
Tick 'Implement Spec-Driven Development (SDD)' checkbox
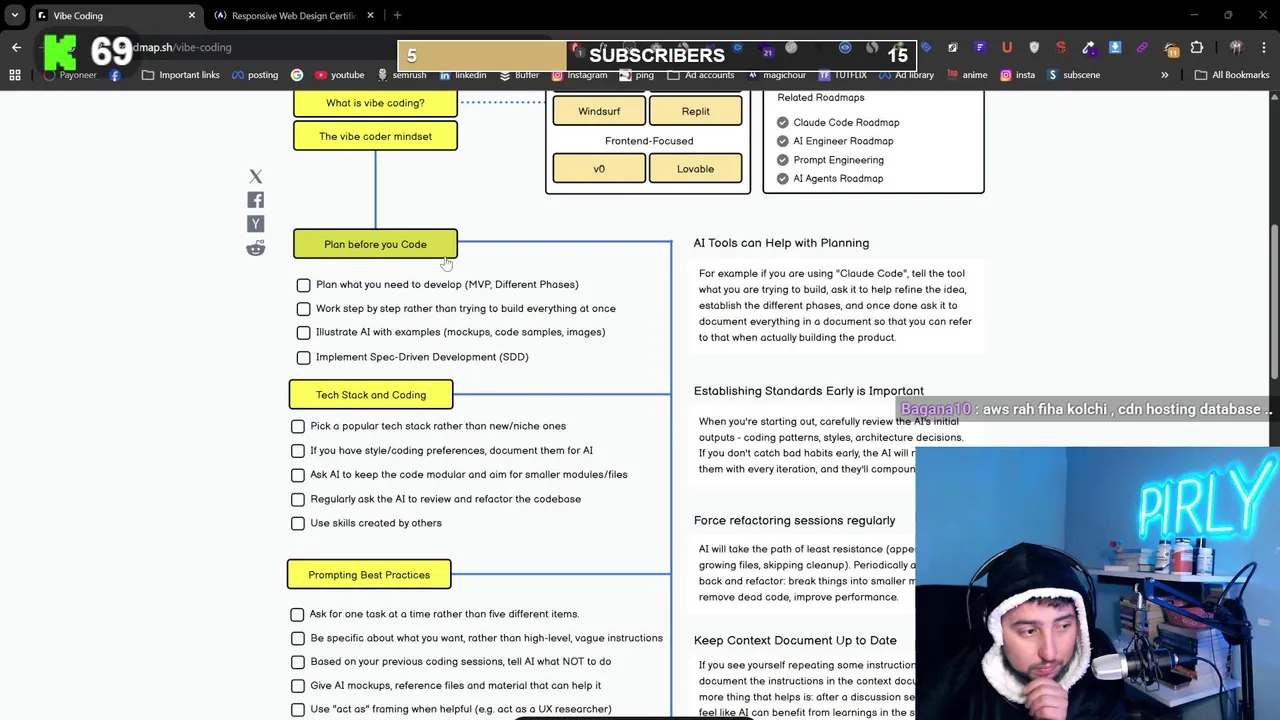pos(303,357)
